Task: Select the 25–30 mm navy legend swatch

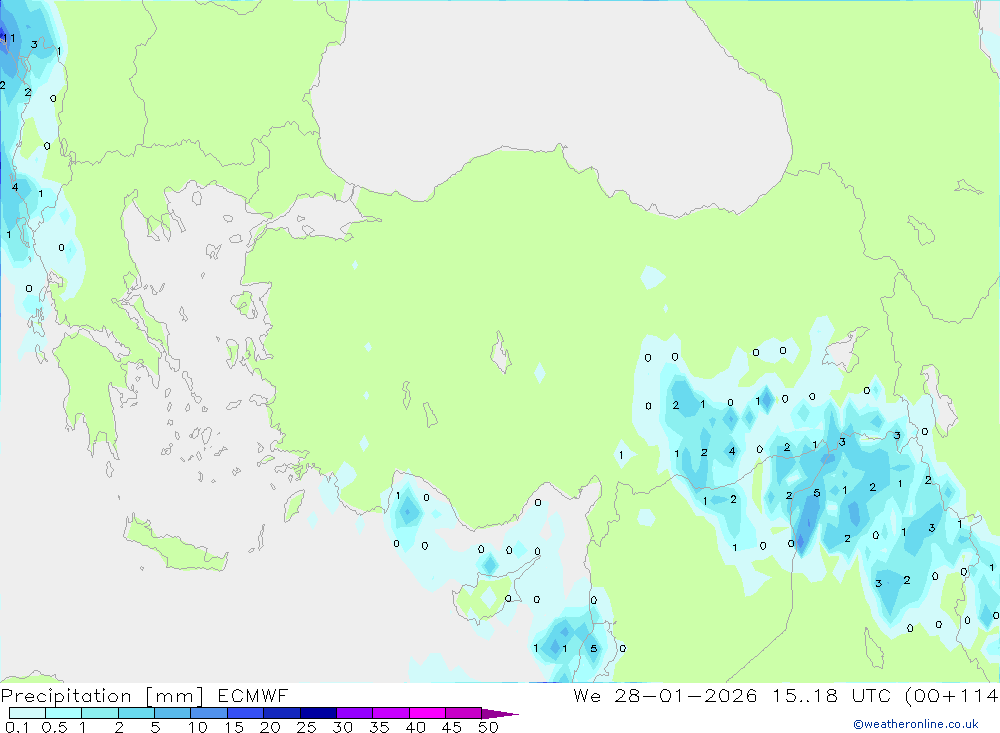Action: (318, 713)
